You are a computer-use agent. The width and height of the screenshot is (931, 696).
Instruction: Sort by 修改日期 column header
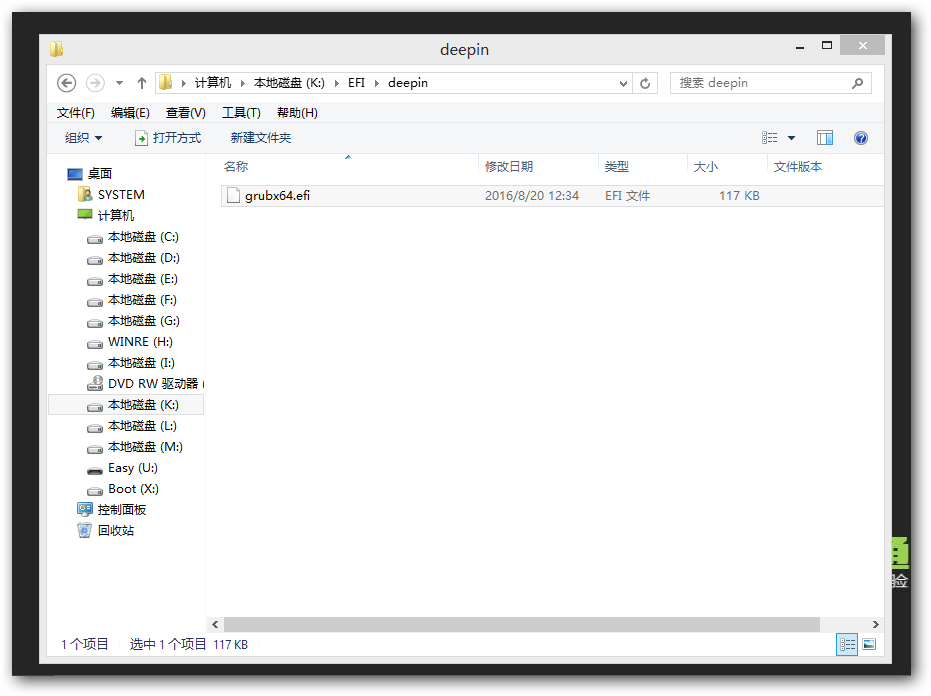point(509,167)
